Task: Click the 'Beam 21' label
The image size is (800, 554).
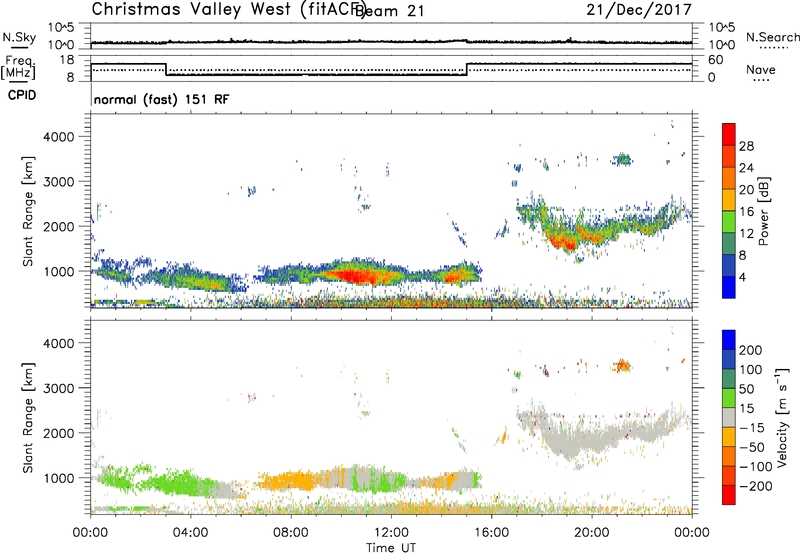Action: [391, 11]
